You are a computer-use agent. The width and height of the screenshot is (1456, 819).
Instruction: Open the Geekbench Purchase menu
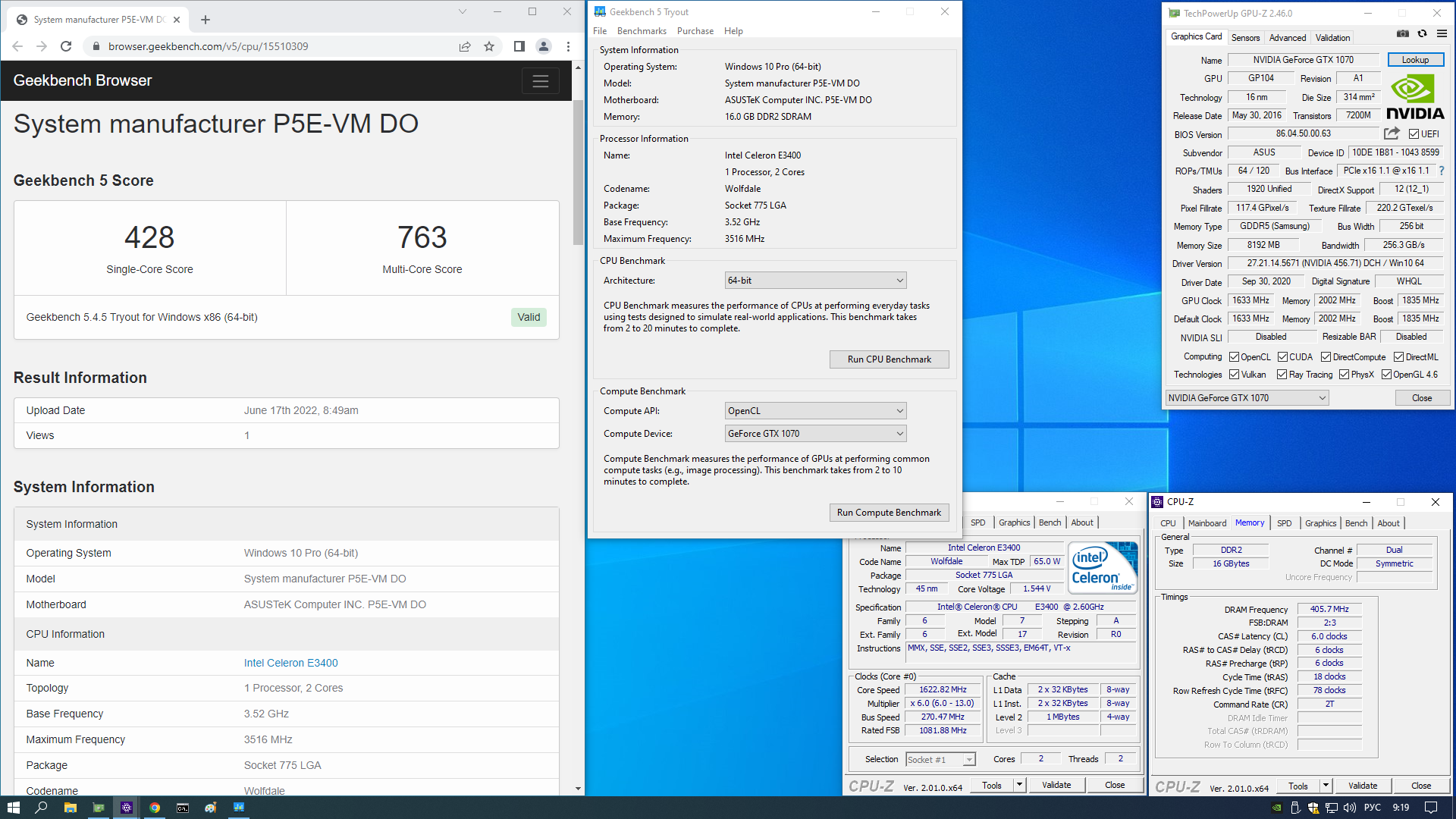tap(695, 31)
